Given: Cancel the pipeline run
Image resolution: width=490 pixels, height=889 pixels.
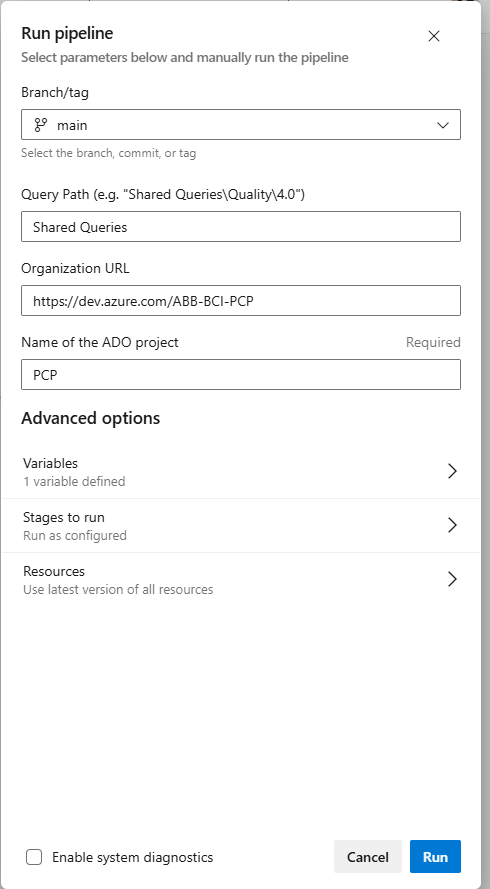Looking at the screenshot, I should [x=368, y=857].
